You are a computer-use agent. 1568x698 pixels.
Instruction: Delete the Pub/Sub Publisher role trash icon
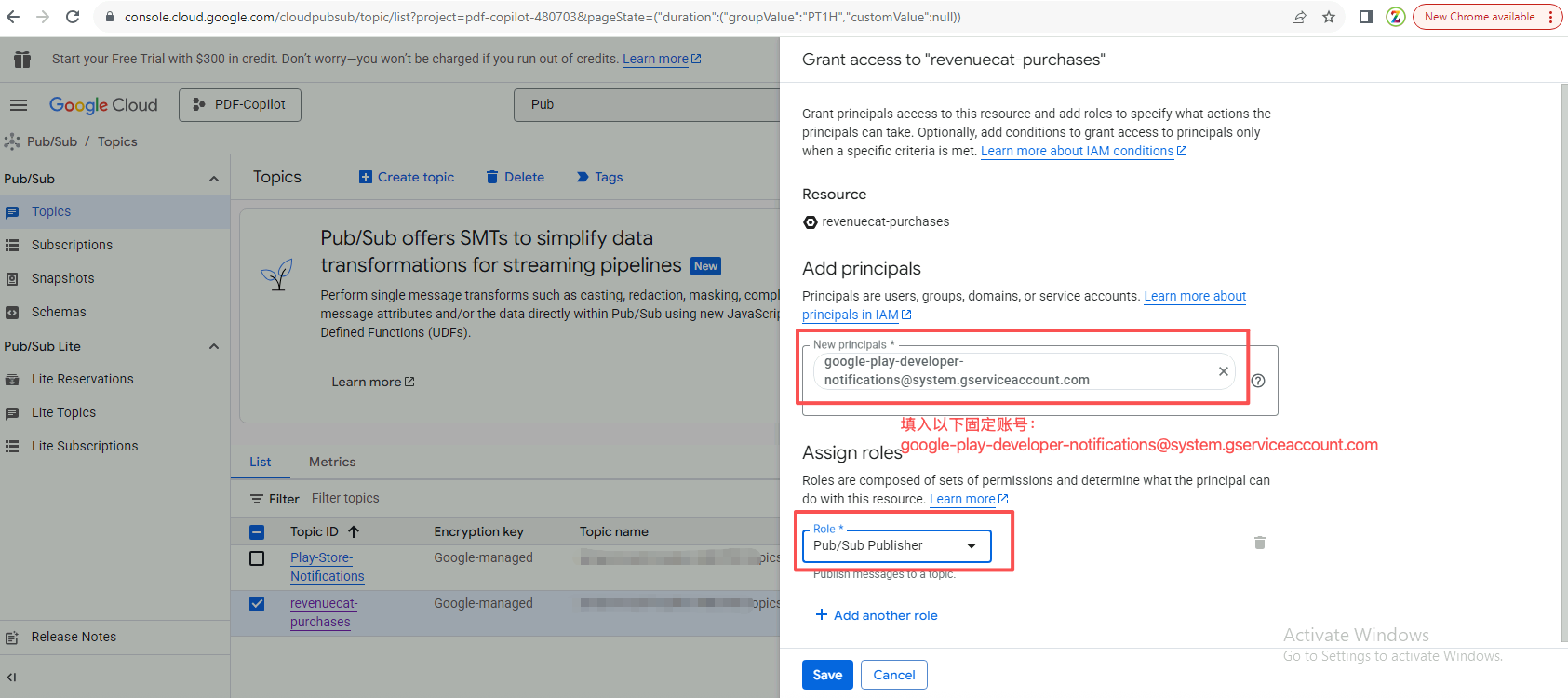click(1260, 543)
